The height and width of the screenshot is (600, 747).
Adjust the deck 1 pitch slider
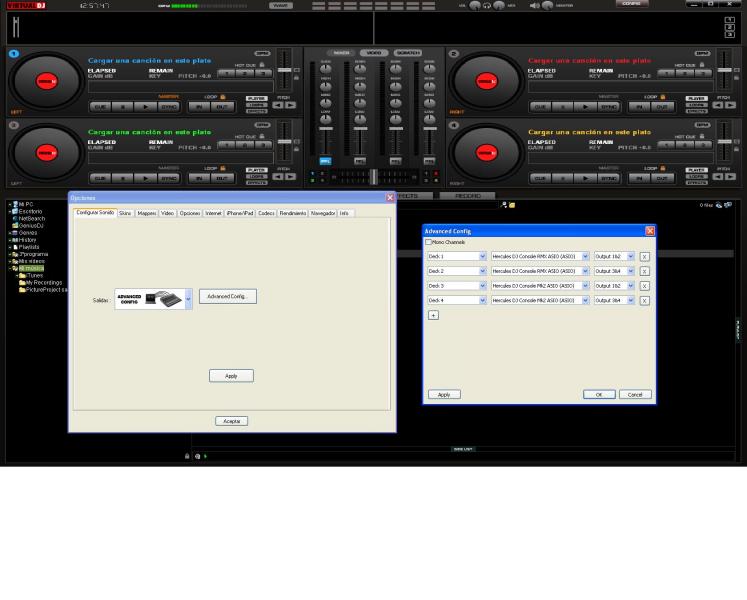point(284,70)
